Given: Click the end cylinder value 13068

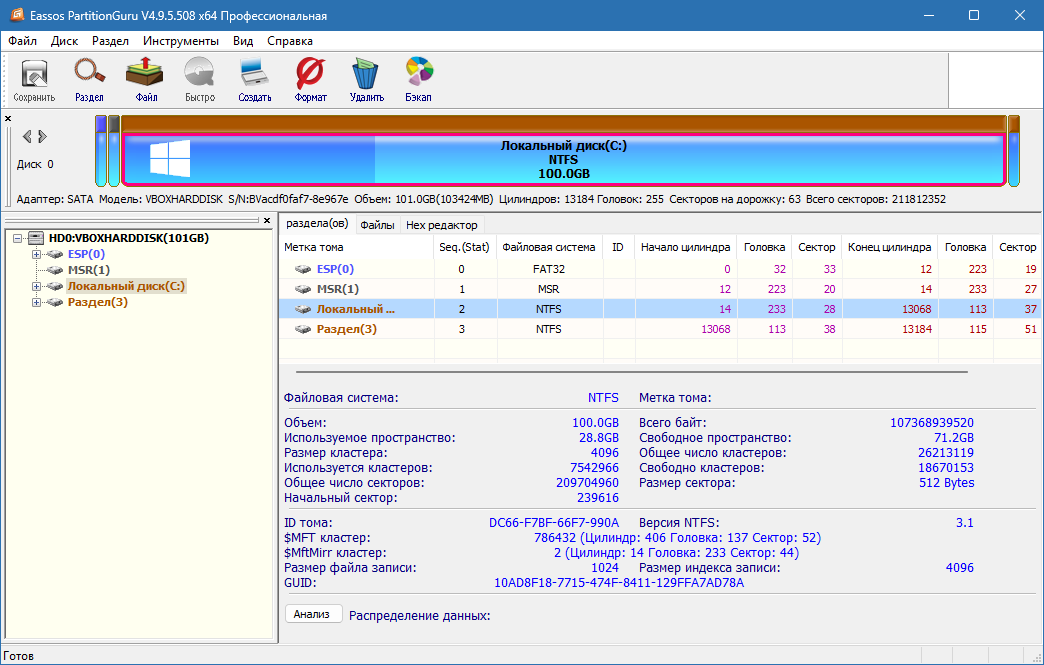Looking at the screenshot, I should (917, 309).
